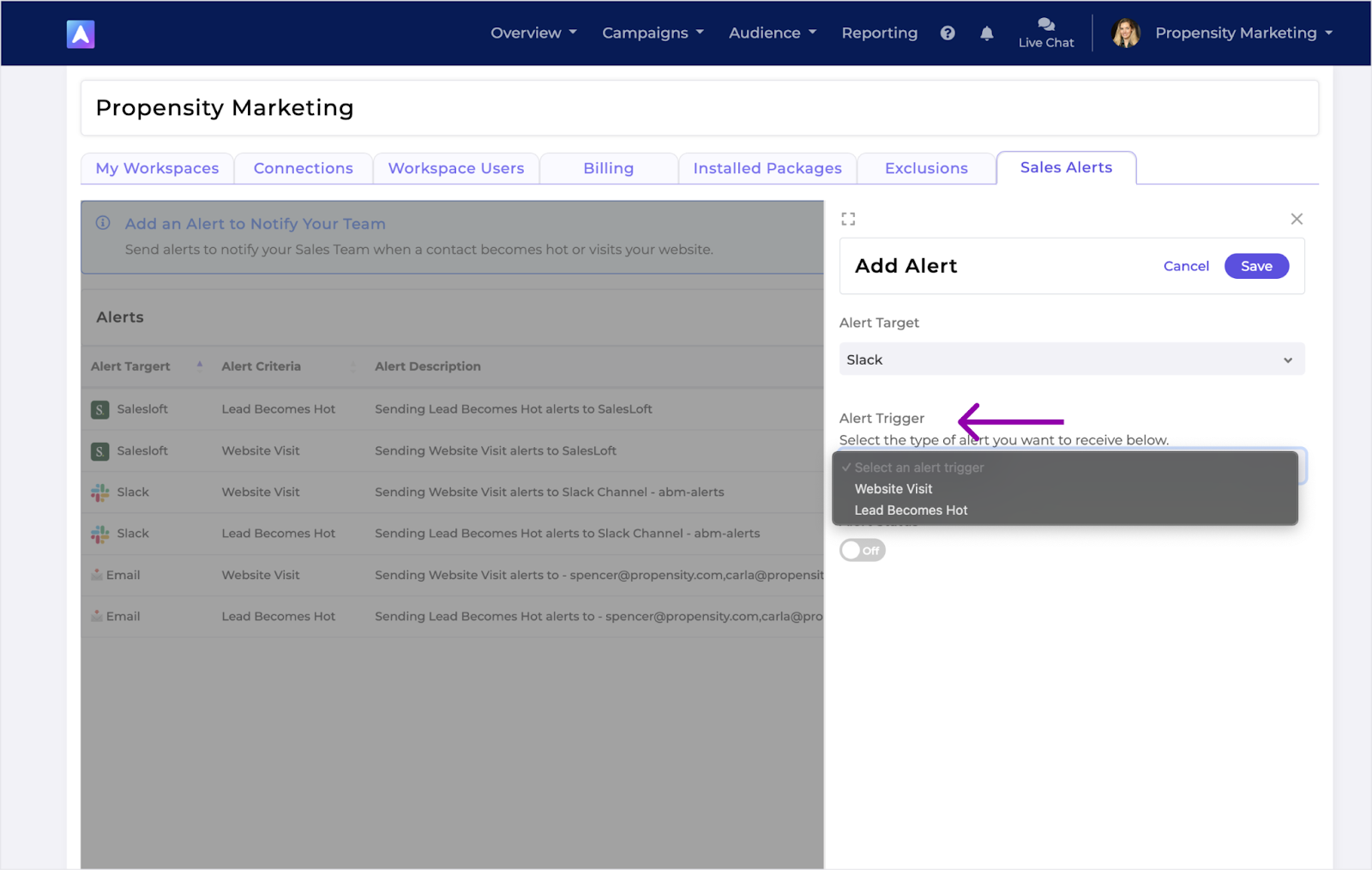Click the Email icon in Lead Becomes Hot row
The image size is (1372, 870).
point(97,616)
